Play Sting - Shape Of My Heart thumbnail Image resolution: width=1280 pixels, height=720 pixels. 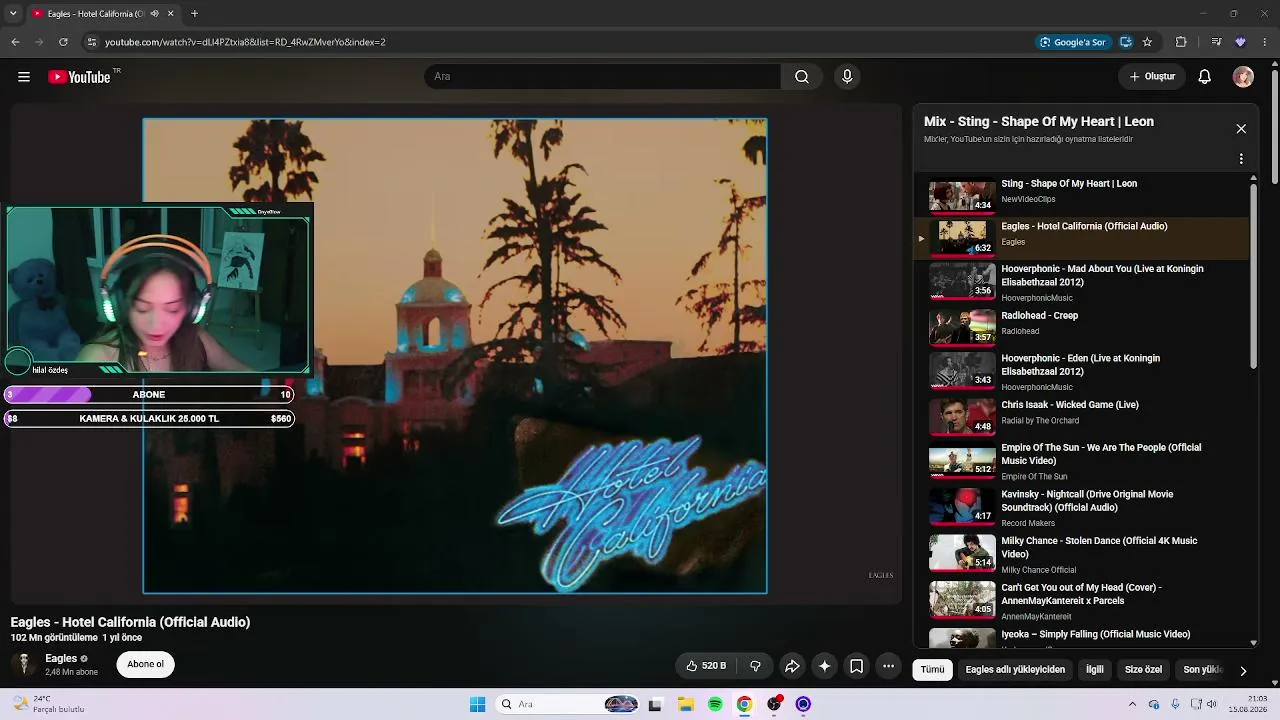tap(962, 196)
